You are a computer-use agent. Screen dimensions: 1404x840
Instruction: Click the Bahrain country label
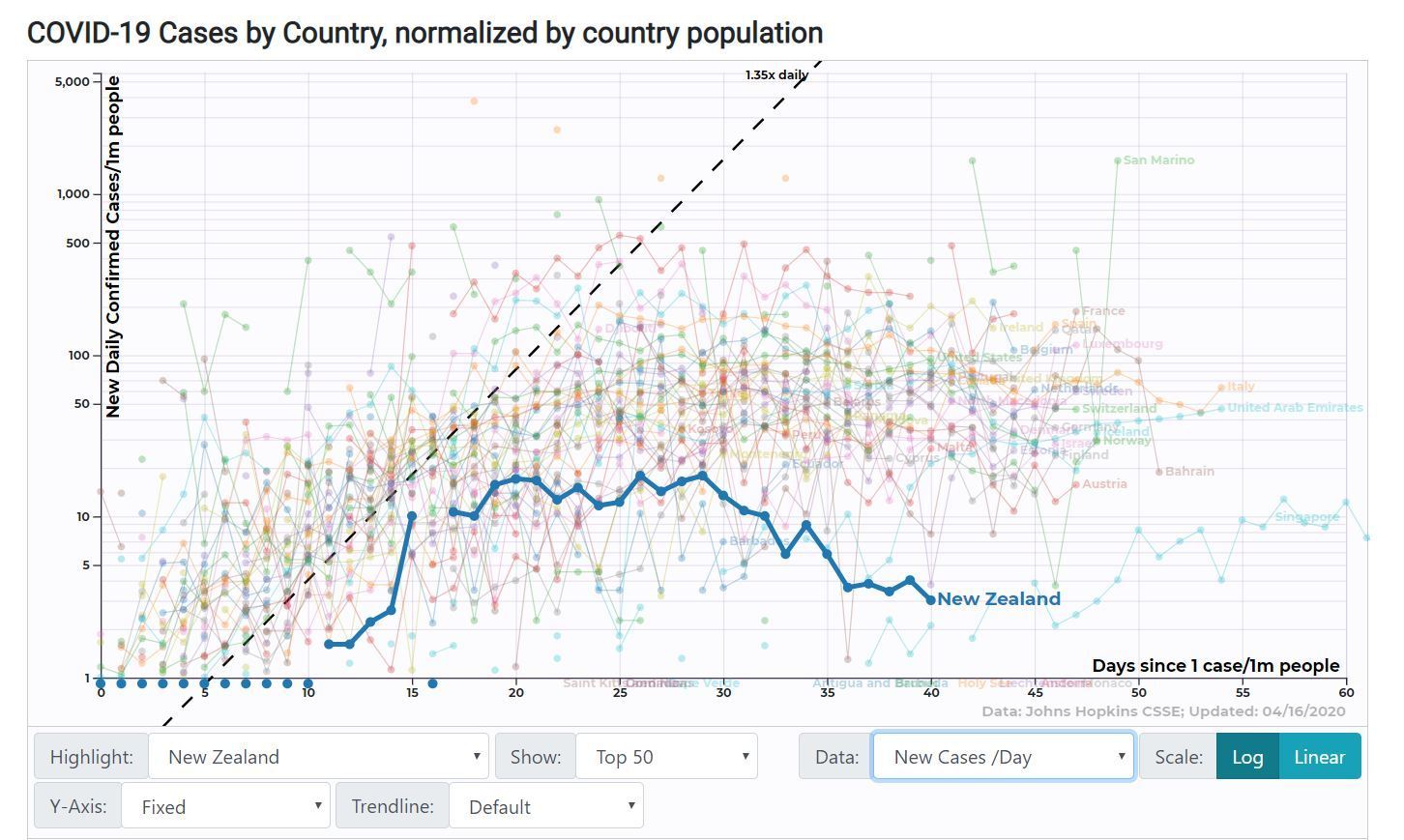1189,472
